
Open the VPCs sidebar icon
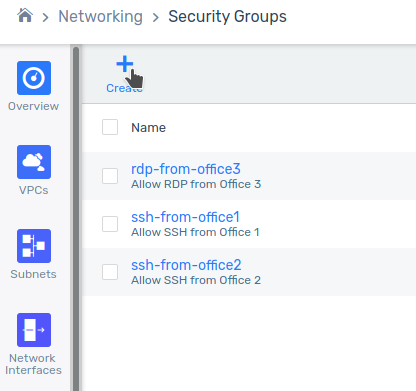point(34,162)
